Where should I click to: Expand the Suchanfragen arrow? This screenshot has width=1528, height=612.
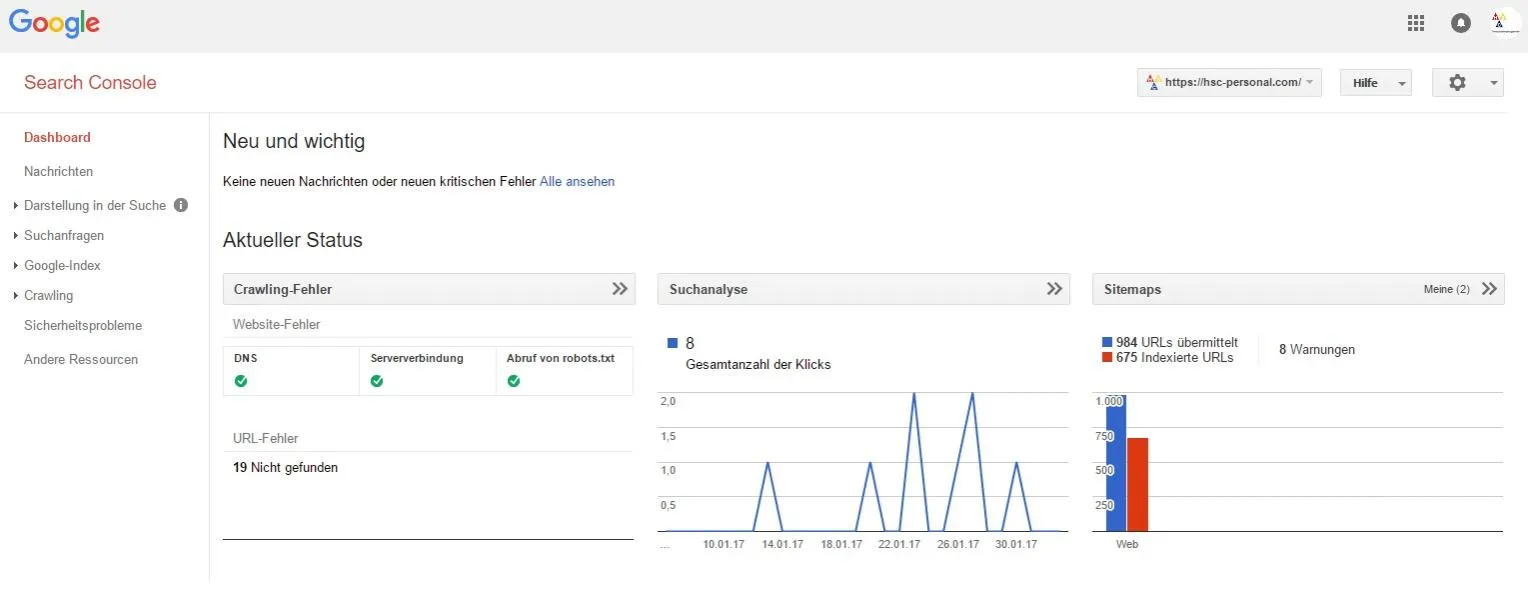[x=16, y=236]
